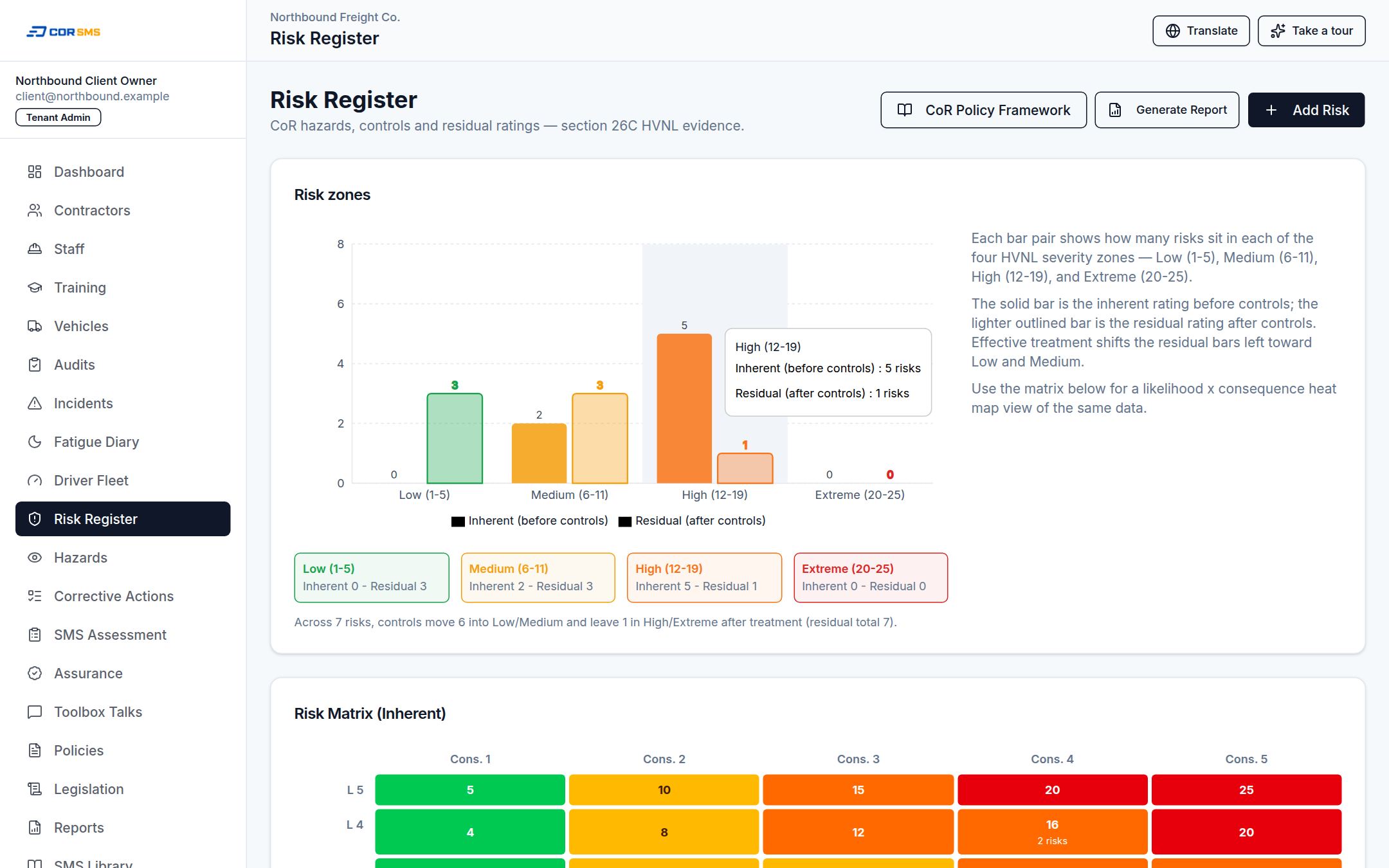Click the yellow matrix cell showing 10

click(x=664, y=790)
